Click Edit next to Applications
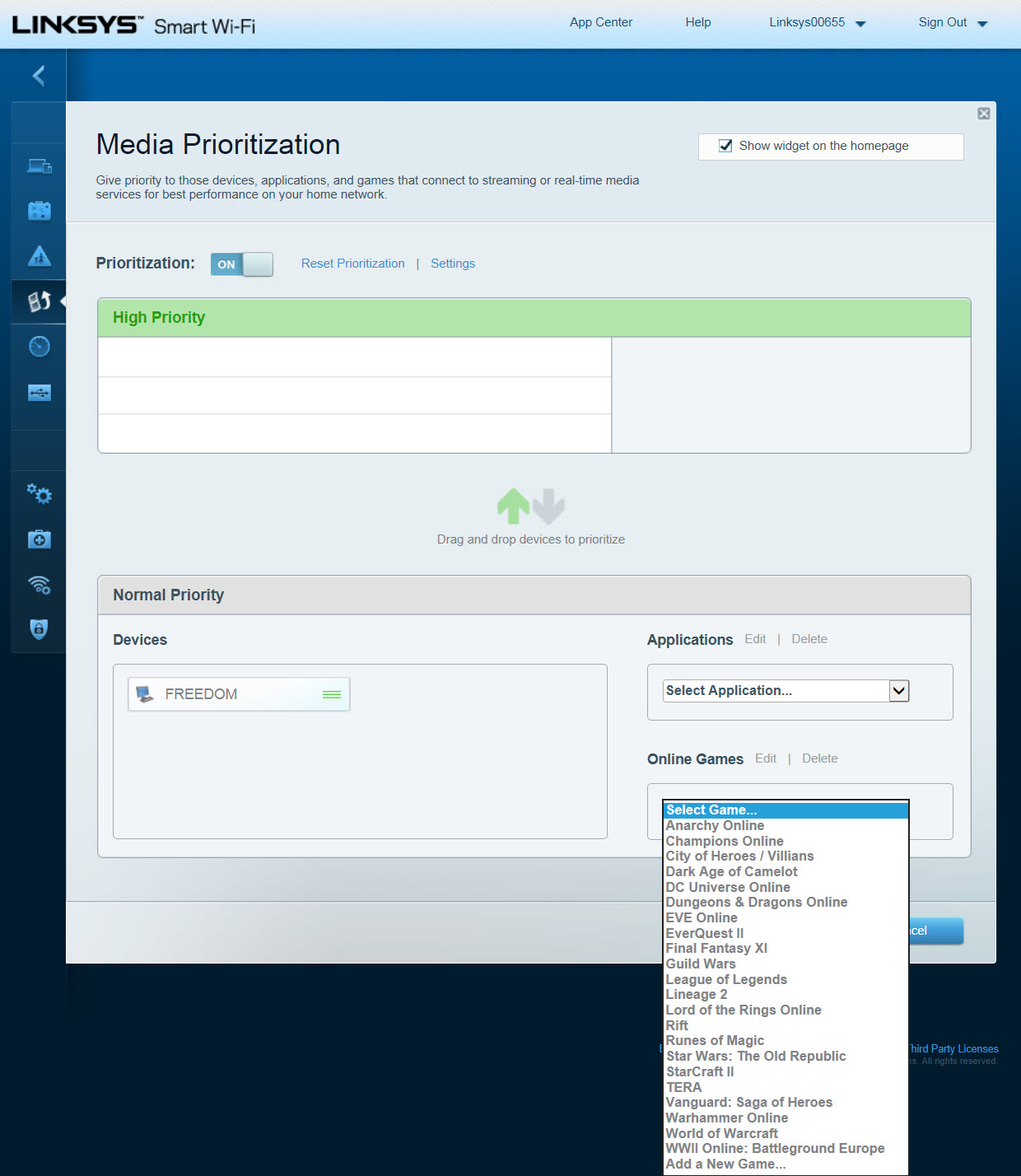Image resolution: width=1021 pixels, height=1176 pixels. coord(755,639)
